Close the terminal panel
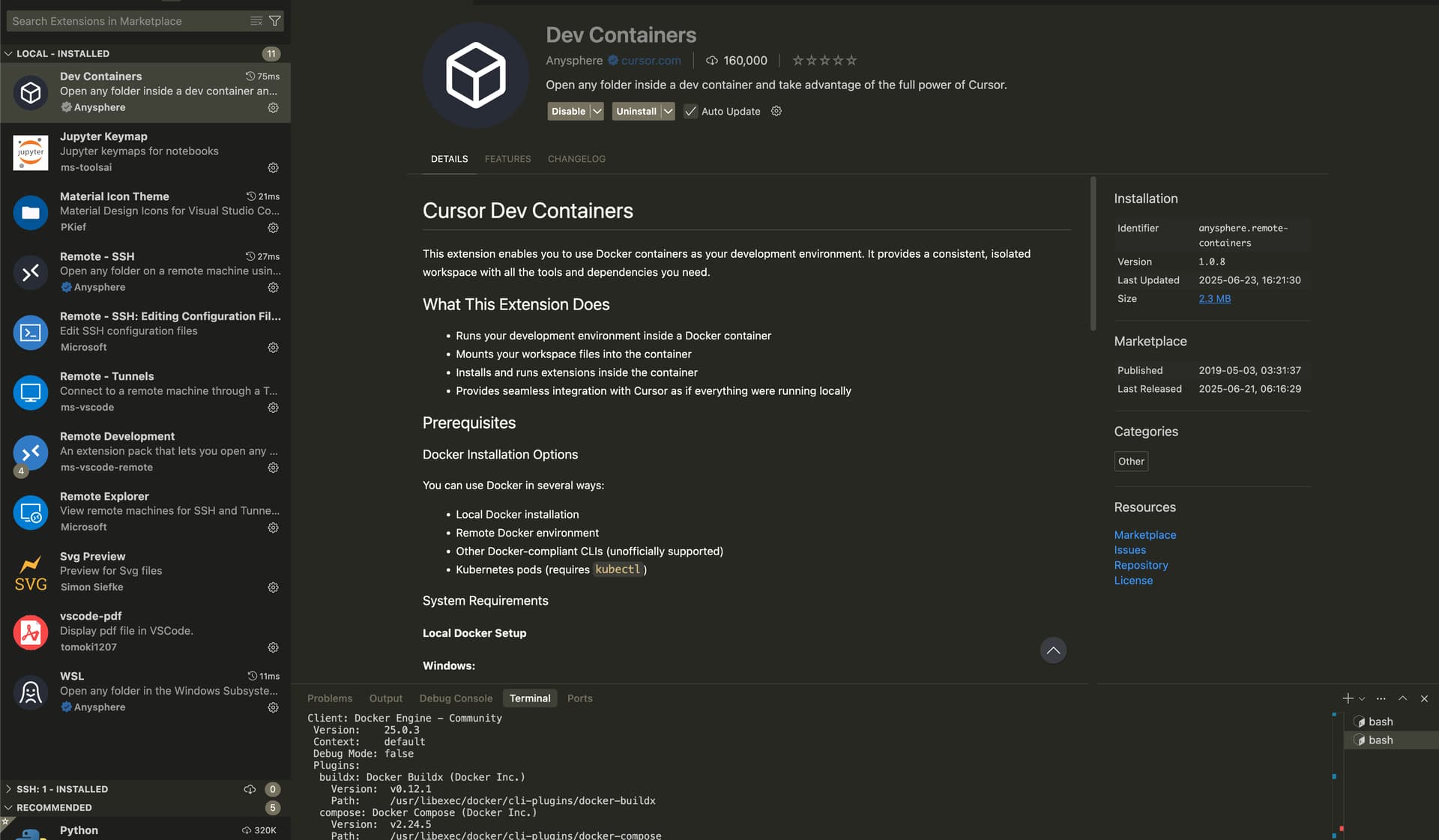The width and height of the screenshot is (1439, 840). click(x=1424, y=698)
